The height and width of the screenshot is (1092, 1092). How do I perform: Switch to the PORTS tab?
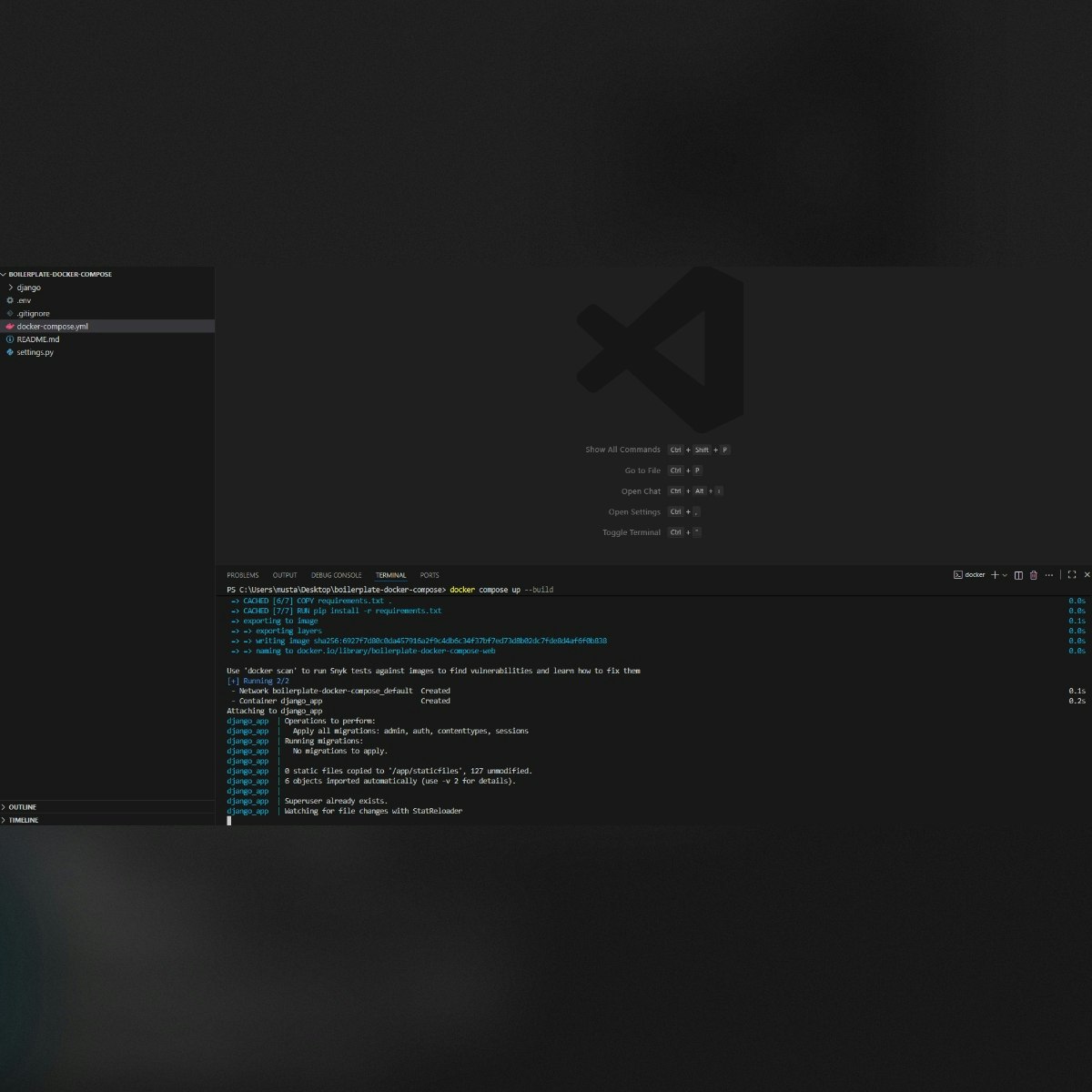[429, 575]
